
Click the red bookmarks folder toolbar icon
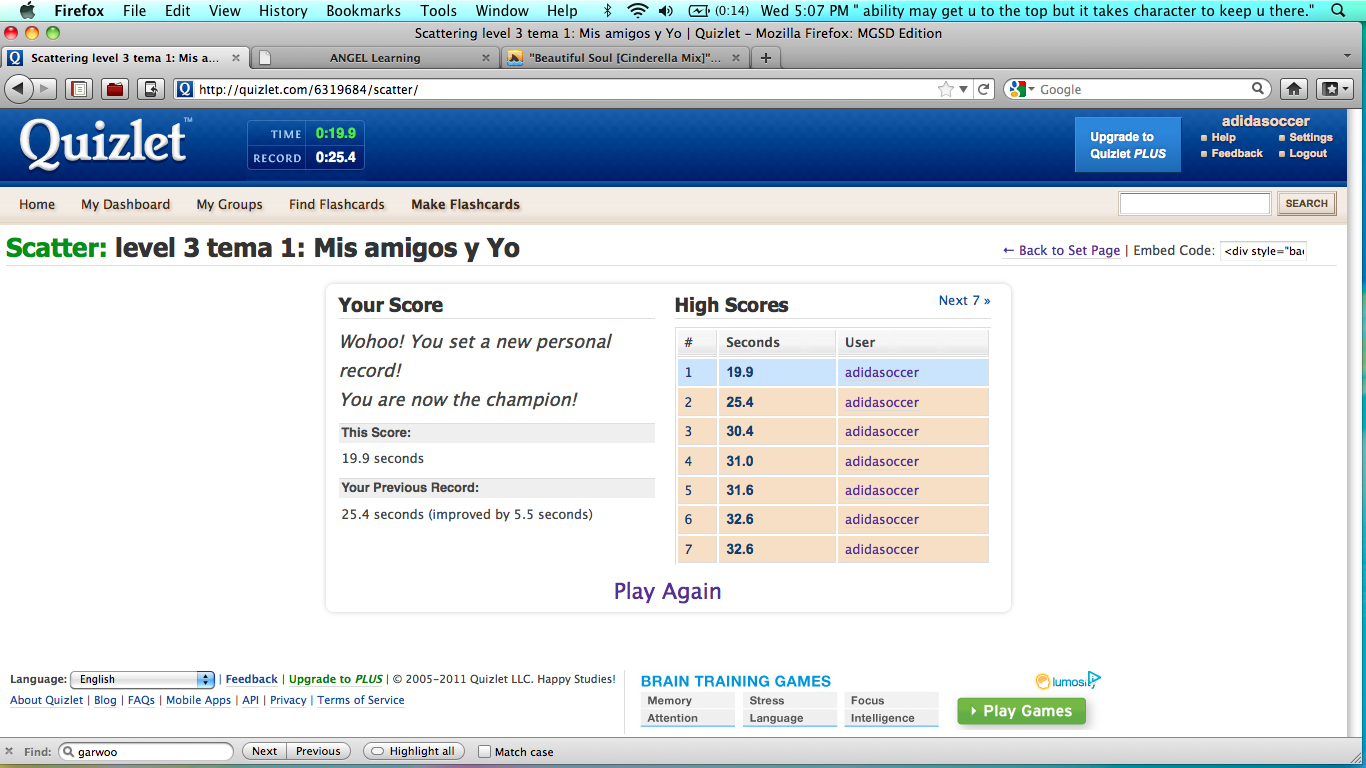point(114,89)
